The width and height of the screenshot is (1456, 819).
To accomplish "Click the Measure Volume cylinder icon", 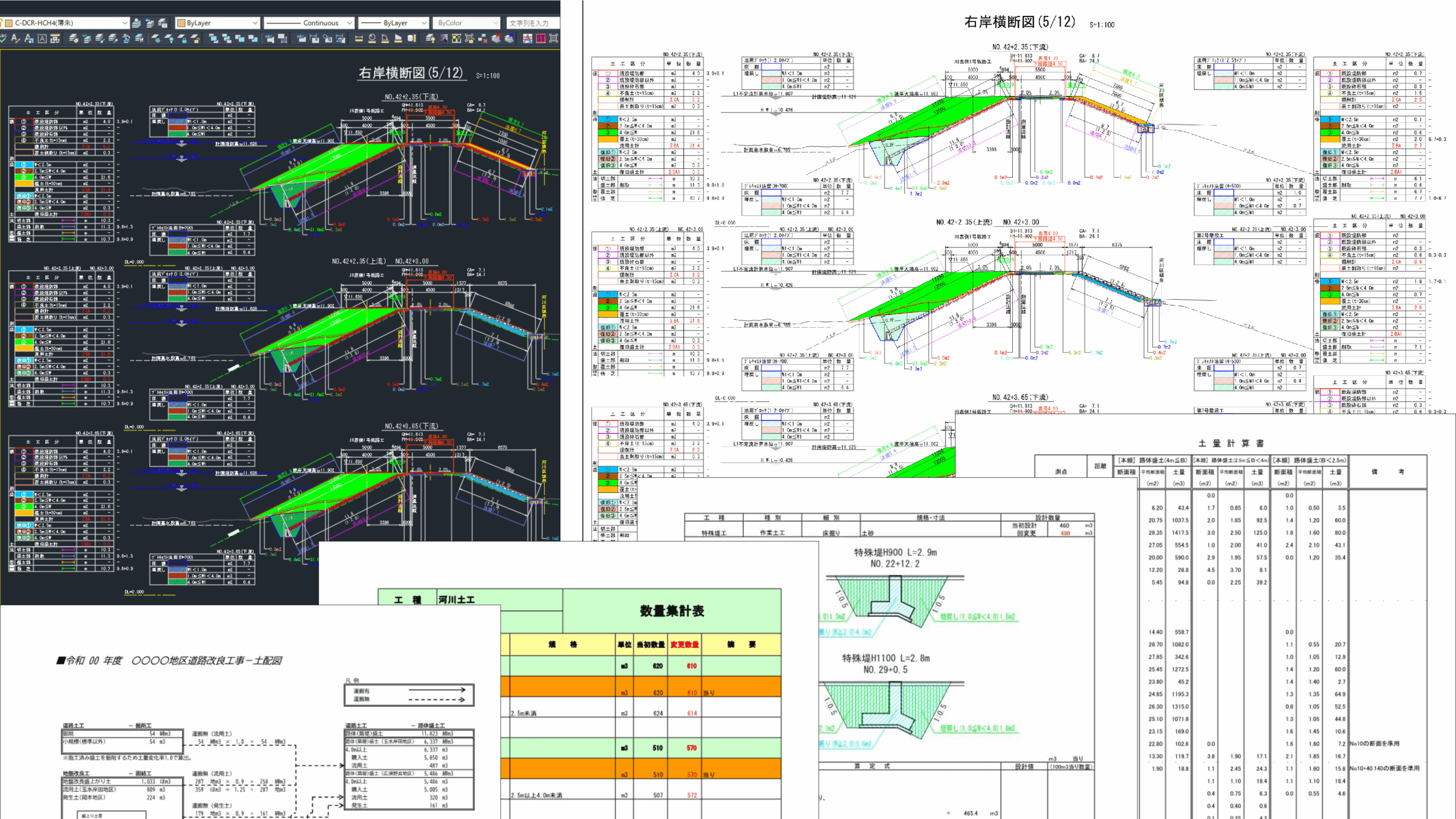I will point(411,38).
